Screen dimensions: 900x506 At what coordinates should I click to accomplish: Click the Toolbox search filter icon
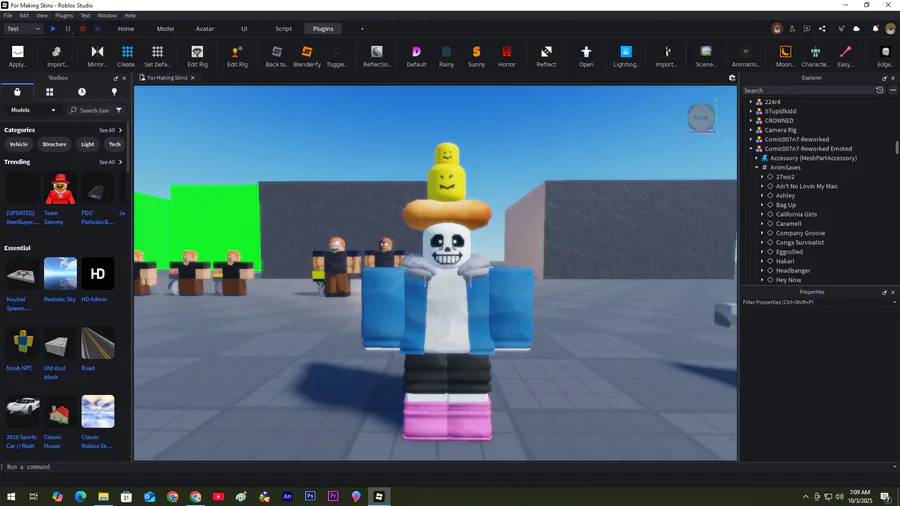pos(119,110)
